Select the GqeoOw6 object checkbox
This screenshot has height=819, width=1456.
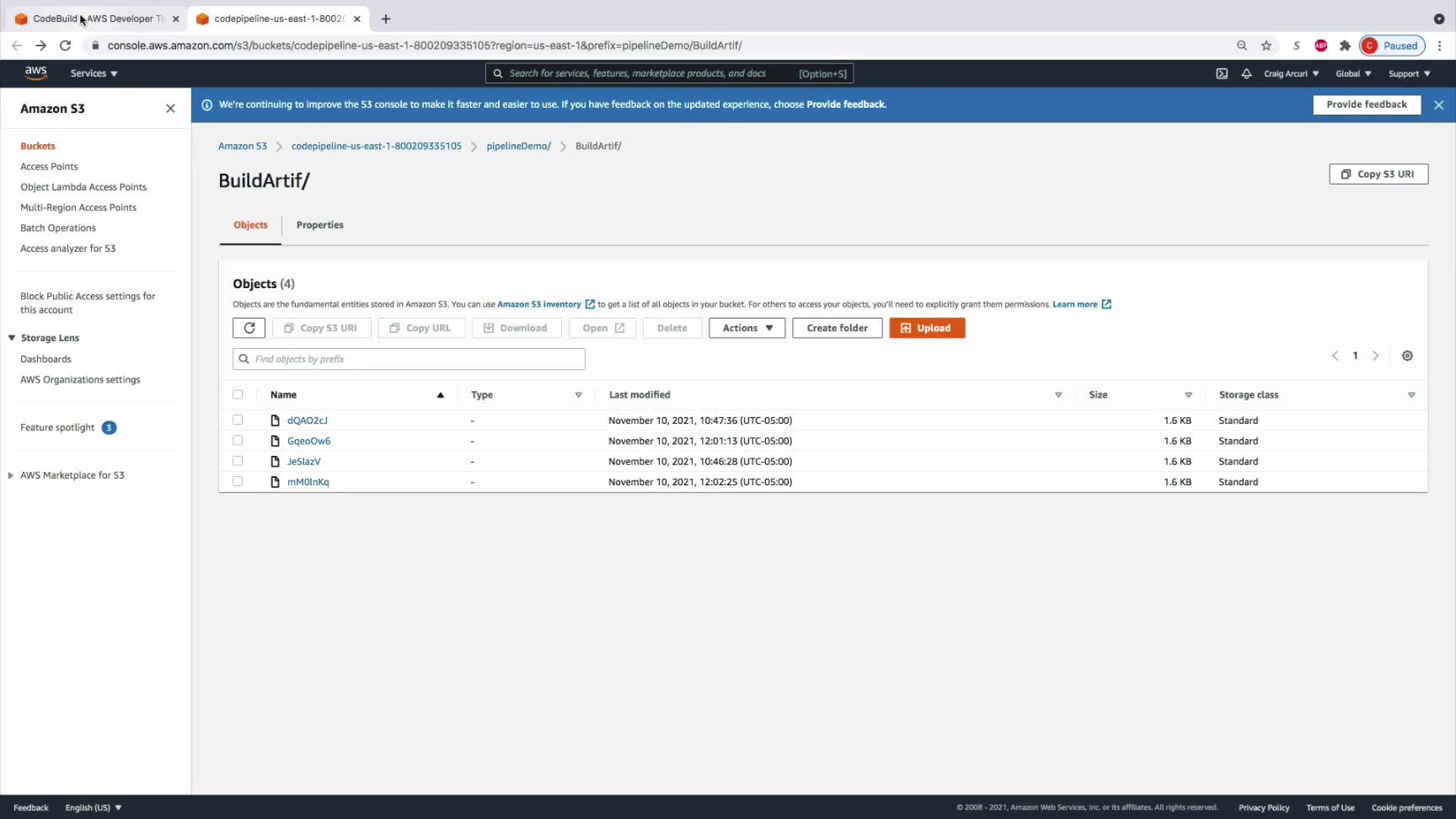(238, 440)
